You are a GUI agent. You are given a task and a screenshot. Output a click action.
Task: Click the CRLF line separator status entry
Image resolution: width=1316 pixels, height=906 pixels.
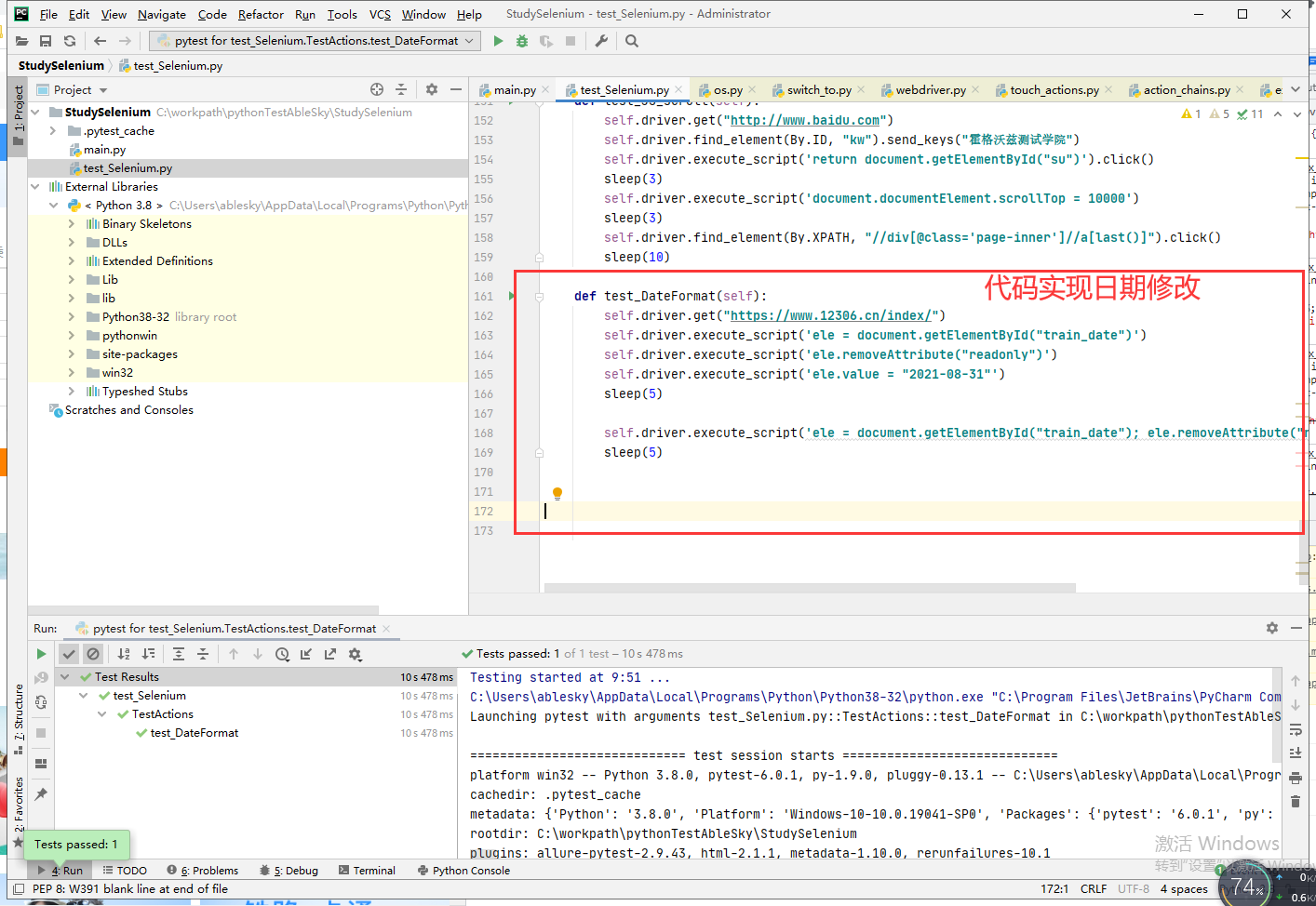click(x=1094, y=889)
